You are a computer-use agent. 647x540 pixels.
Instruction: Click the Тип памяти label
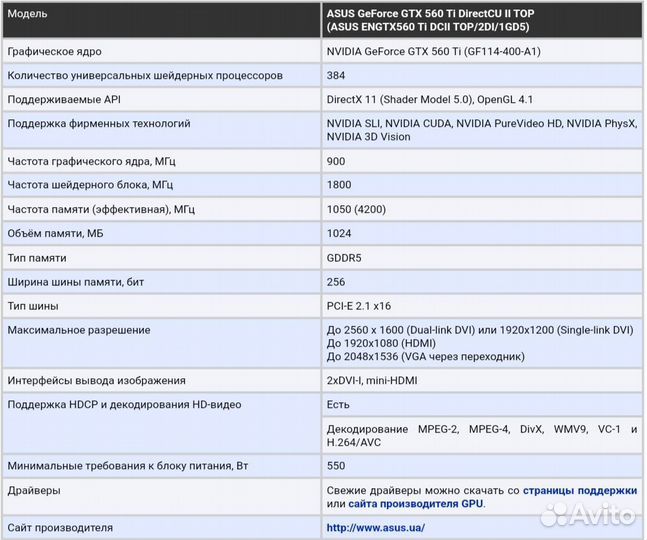point(37,258)
